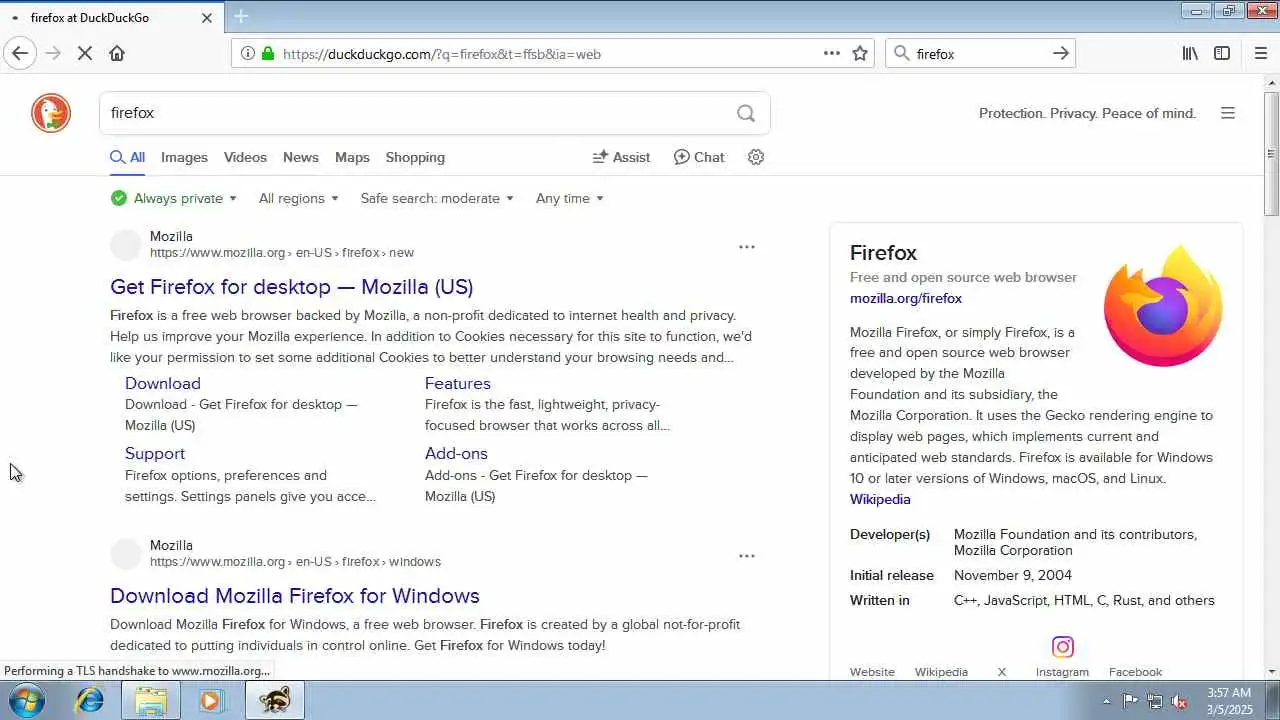The height and width of the screenshot is (720, 1280).
Task: Open Windows Explorer folder on taskbar
Action: coord(151,700)
